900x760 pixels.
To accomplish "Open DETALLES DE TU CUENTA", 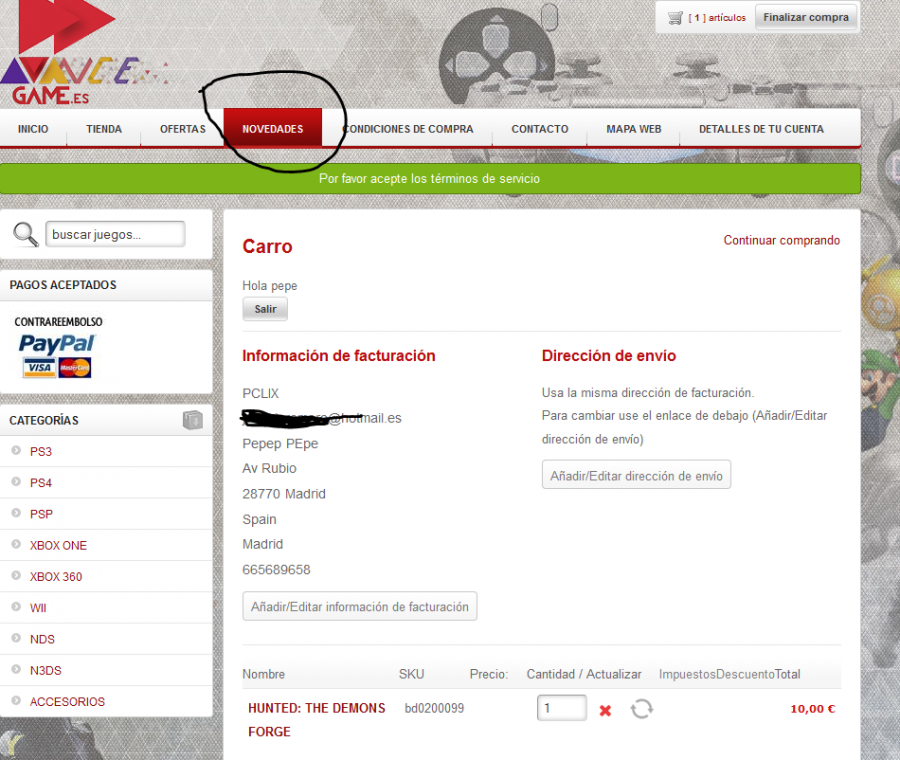I will pos(761,129).
